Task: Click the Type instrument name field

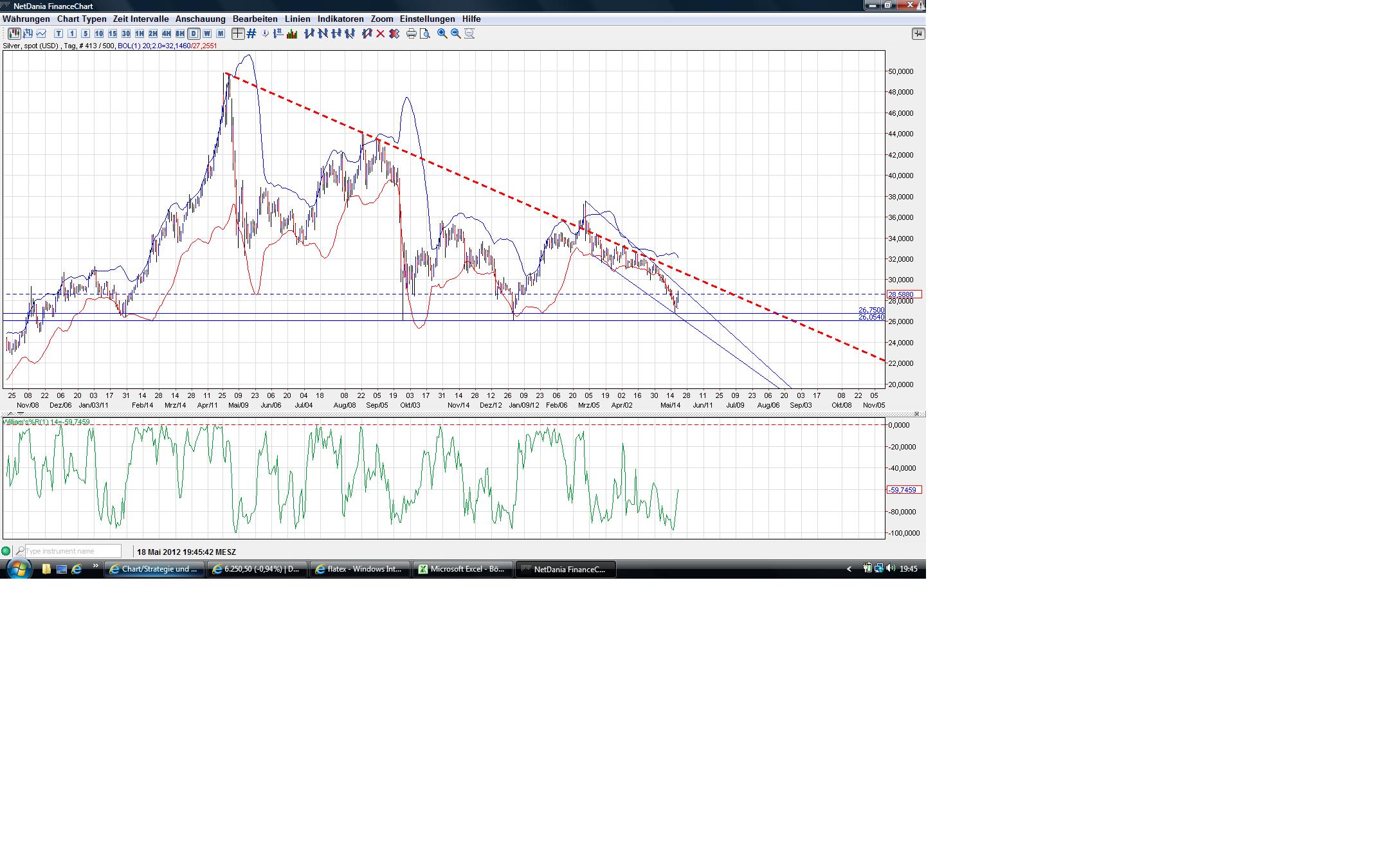Action: click(x=73, y=551)
